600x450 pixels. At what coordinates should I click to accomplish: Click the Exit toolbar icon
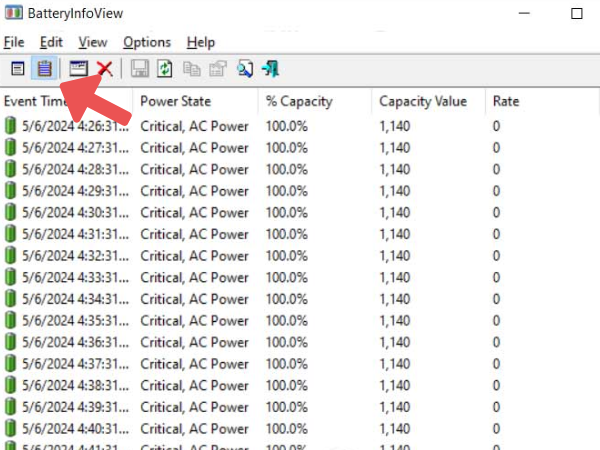[270, 69]
